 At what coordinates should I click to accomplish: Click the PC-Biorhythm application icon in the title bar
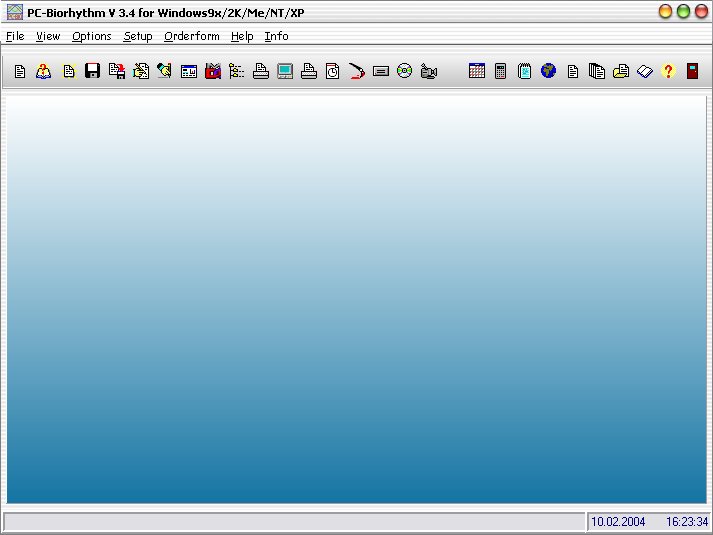click(x=15, y=12)
